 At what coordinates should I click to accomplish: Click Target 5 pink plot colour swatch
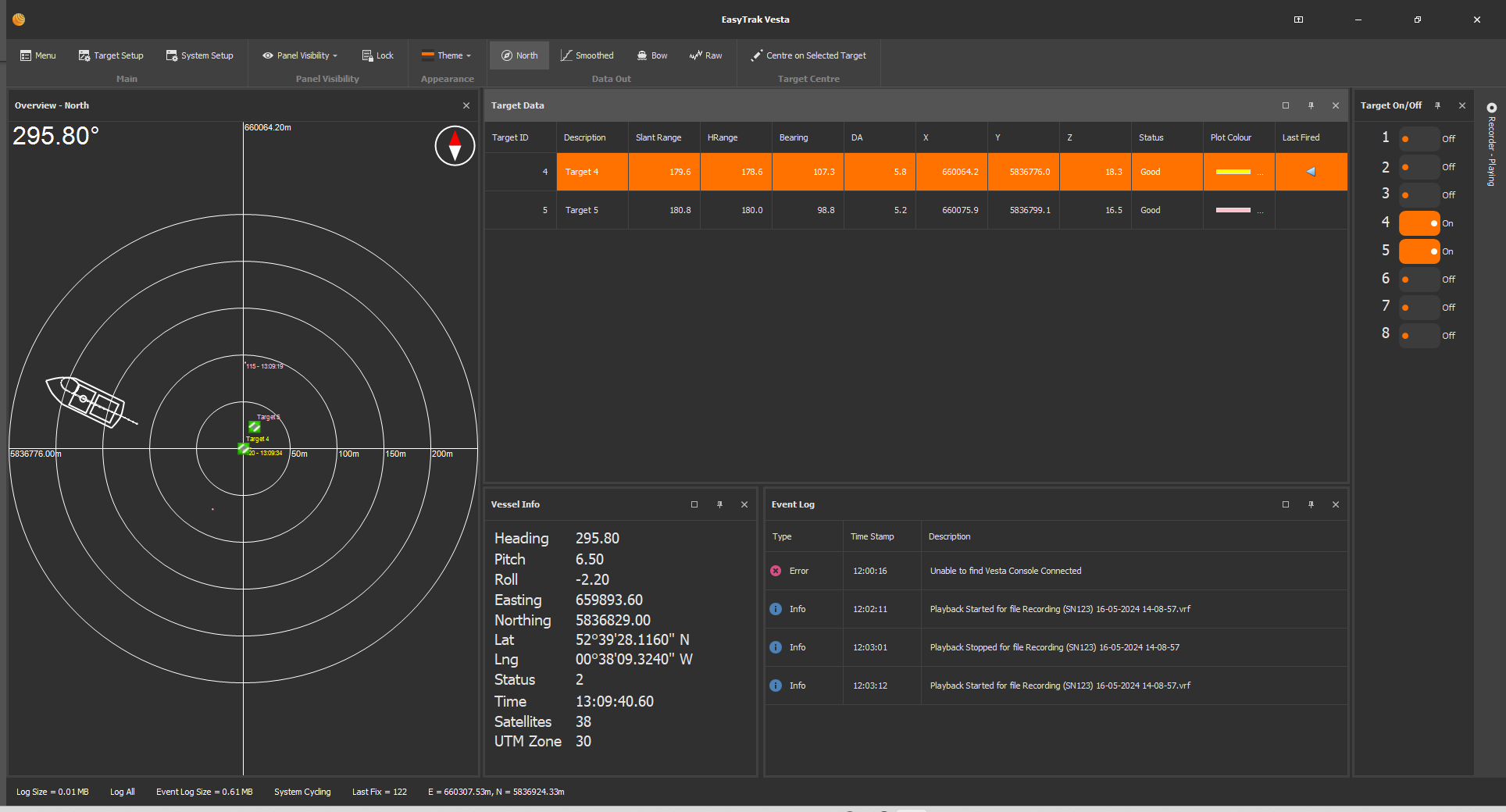1233,210
